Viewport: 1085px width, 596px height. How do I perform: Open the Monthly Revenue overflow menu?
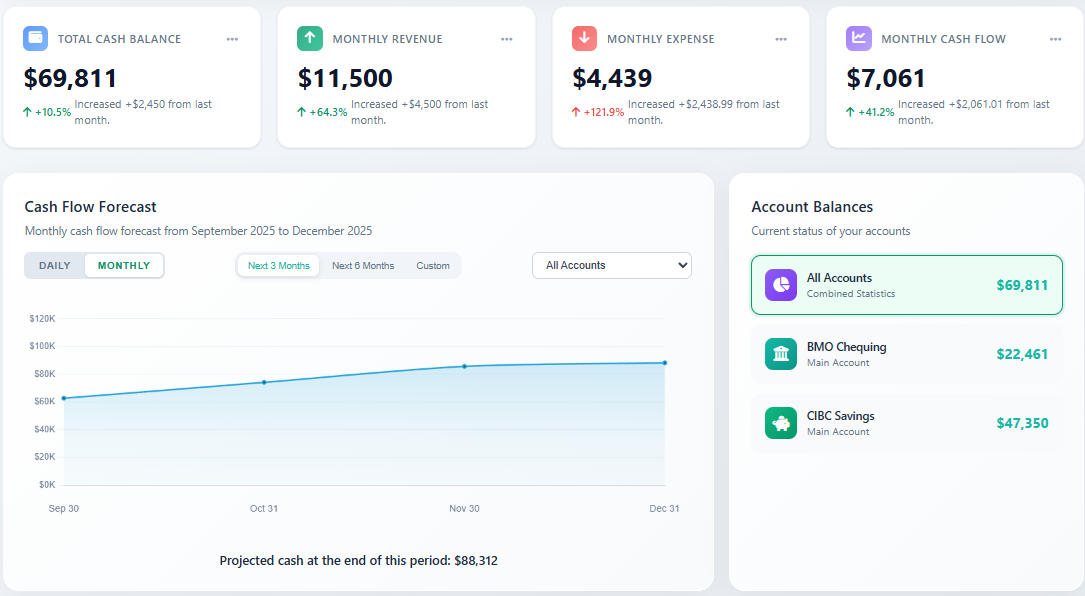pyautogui.click(x=507, y=38)
